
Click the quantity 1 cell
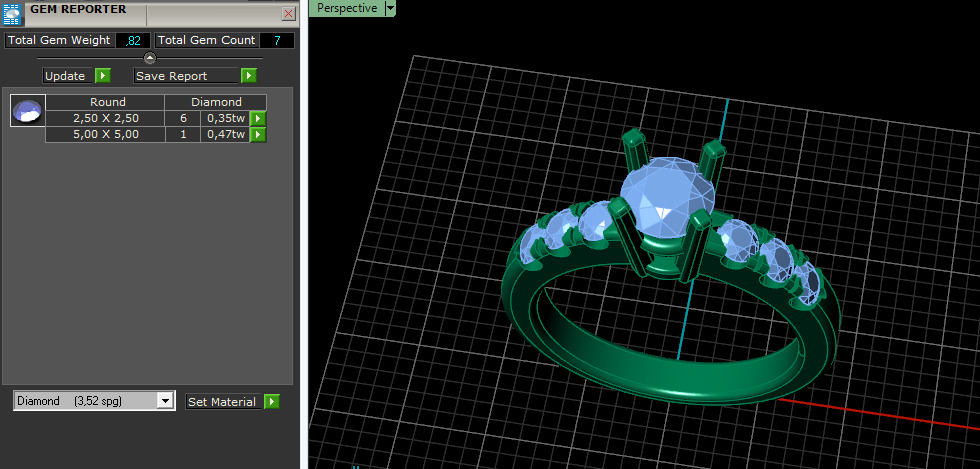183,134
